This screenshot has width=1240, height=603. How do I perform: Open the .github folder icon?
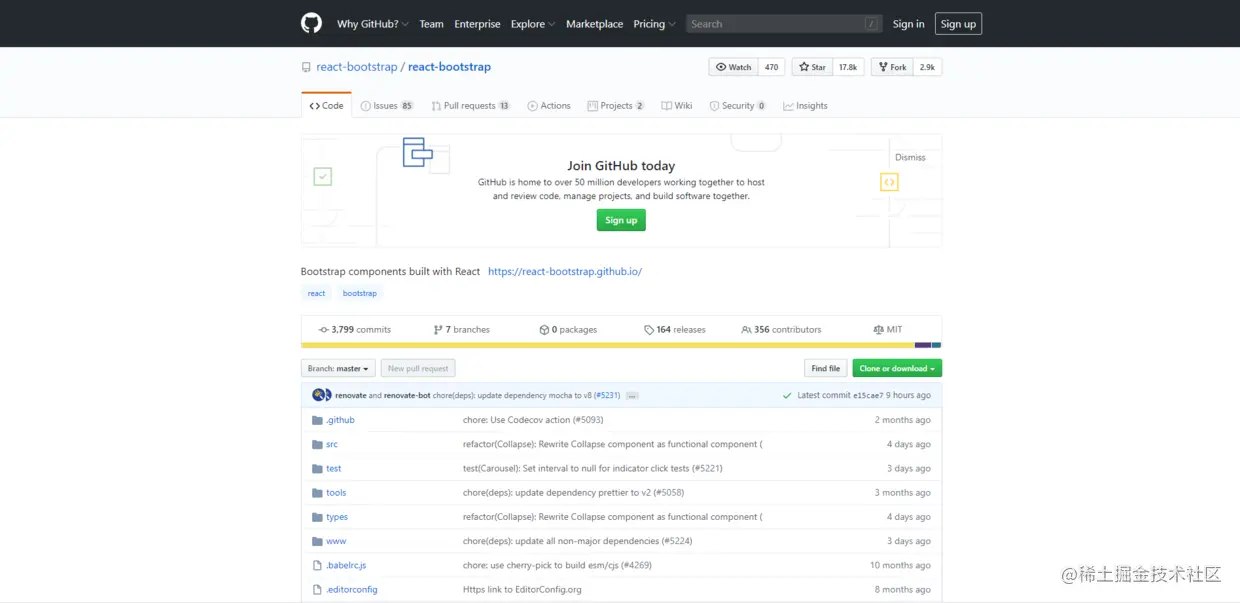tap(317, 420)
